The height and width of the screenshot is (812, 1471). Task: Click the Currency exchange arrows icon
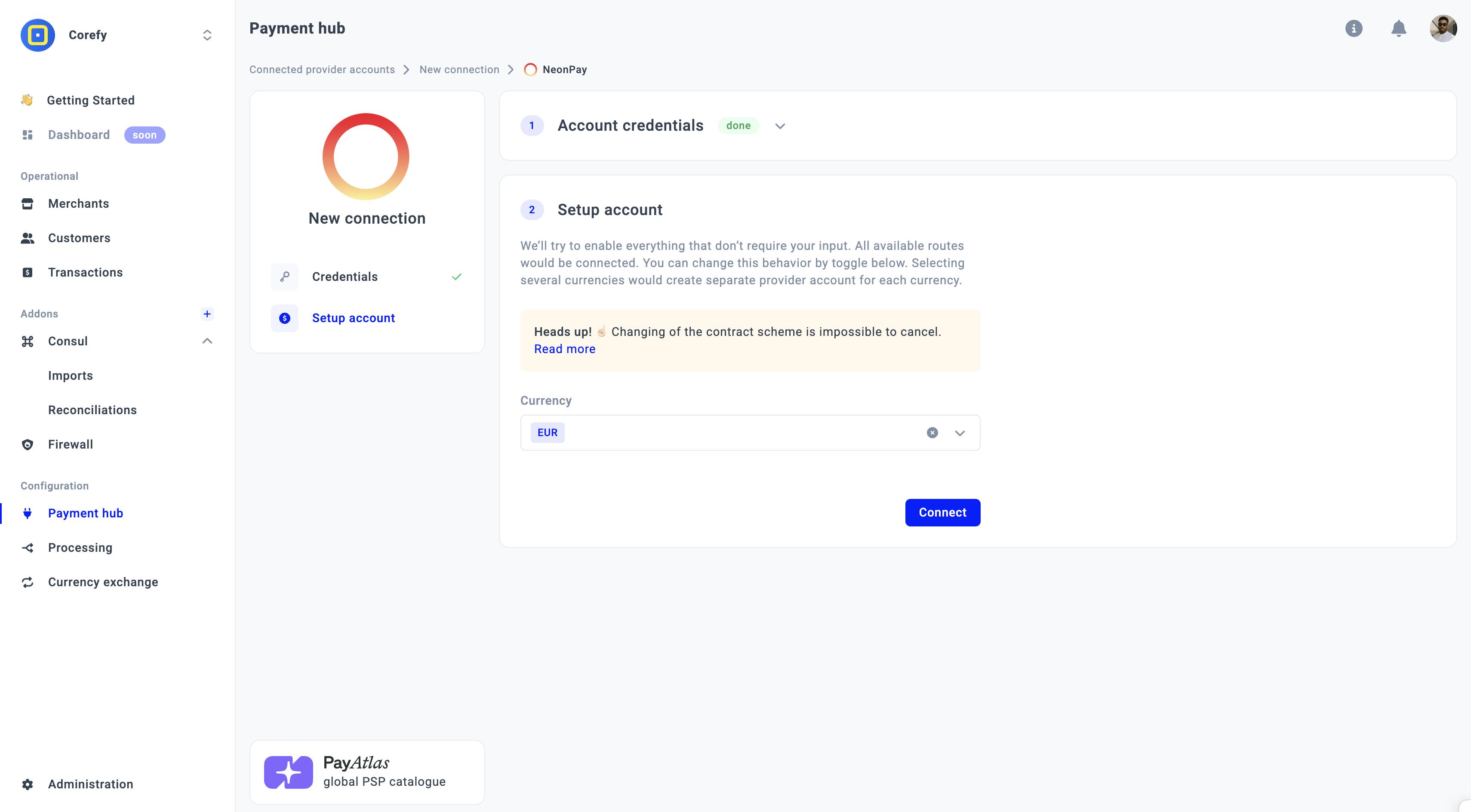coord(28,582)
